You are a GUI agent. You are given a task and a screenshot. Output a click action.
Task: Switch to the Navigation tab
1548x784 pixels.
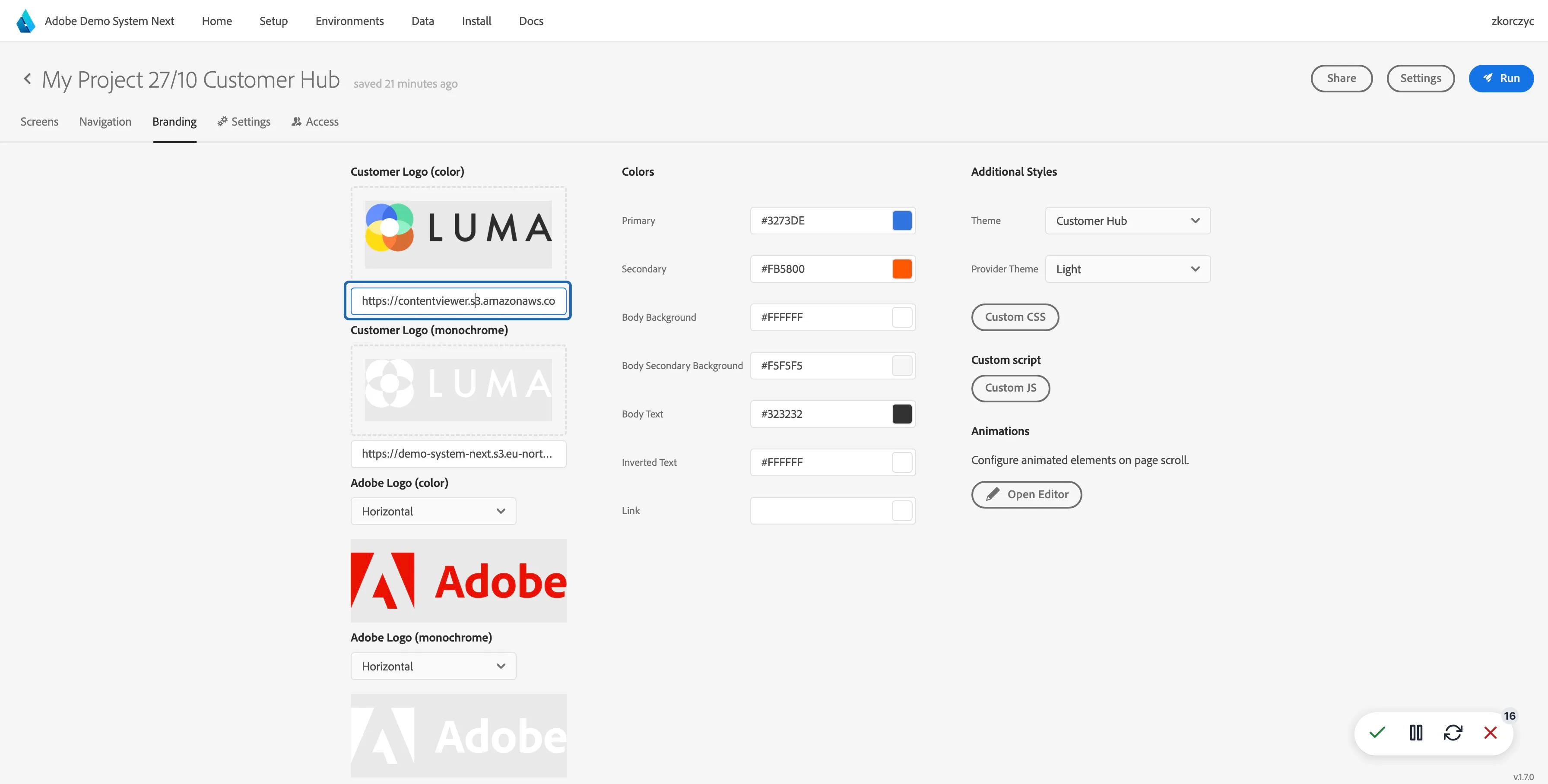pyautogui.click(x=105, y=122)
